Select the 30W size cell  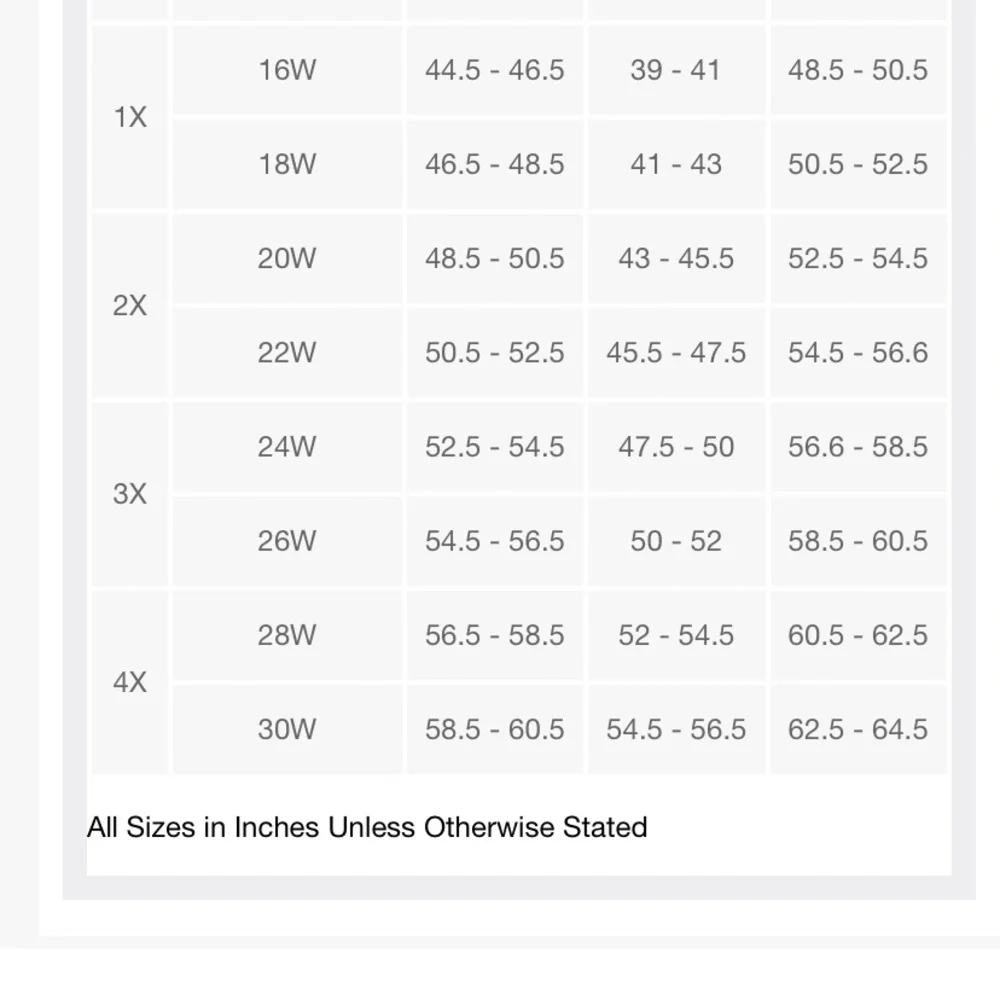tap(287, 729)
